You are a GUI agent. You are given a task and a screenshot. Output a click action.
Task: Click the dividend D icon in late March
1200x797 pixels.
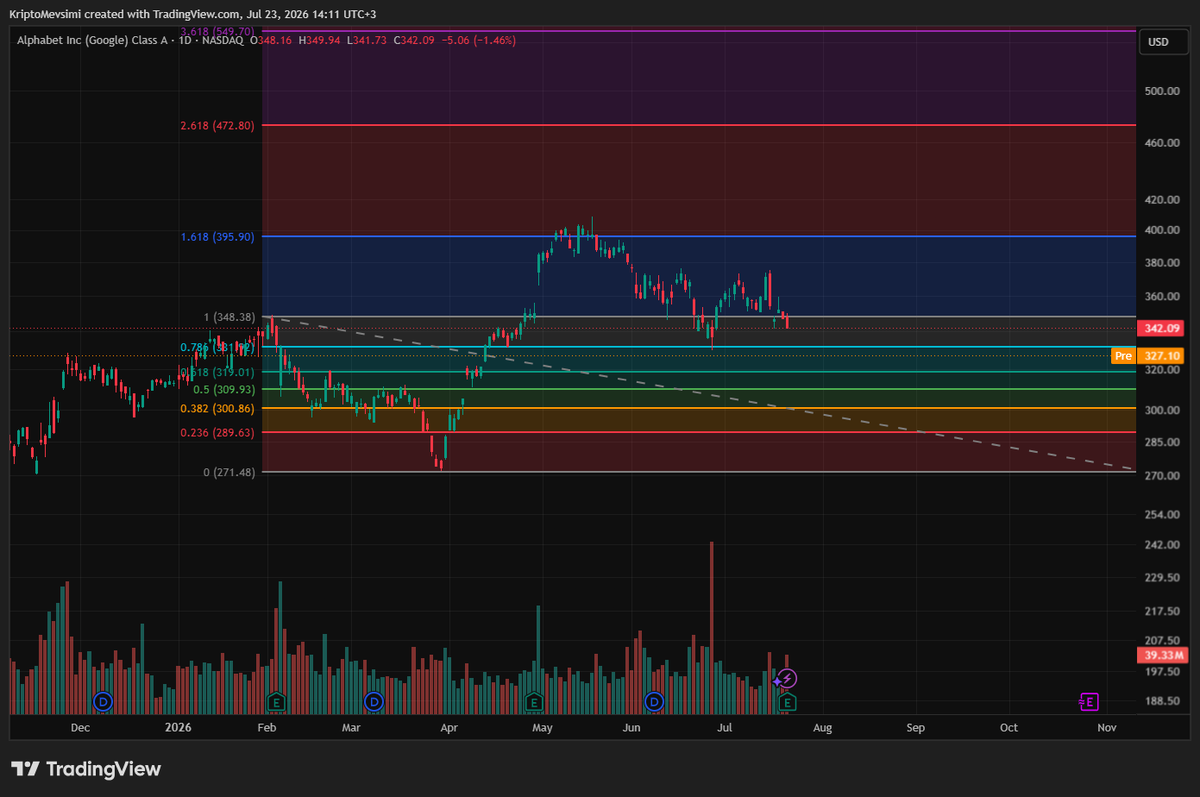[374, 701]
